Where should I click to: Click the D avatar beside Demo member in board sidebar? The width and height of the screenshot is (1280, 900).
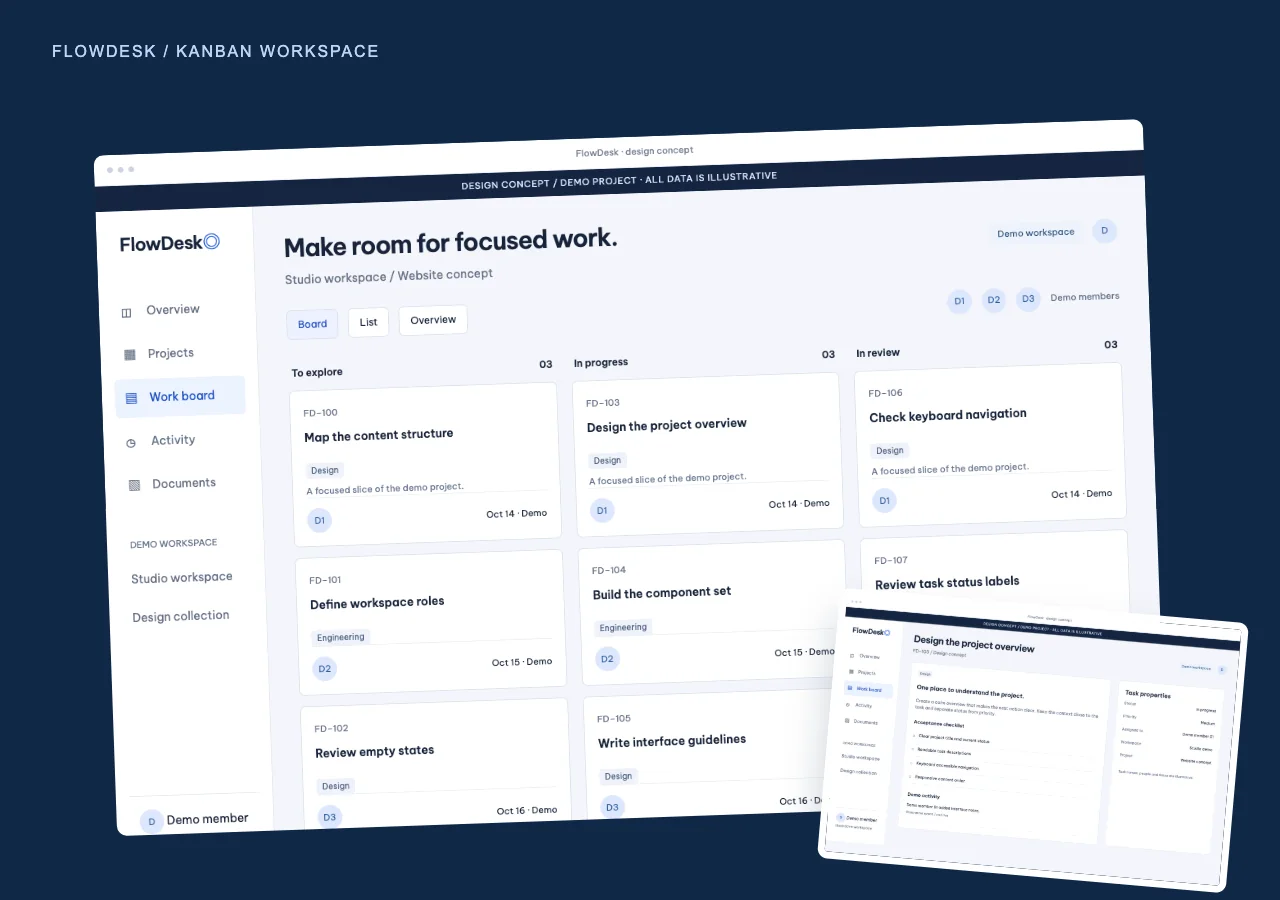point(151,822)
